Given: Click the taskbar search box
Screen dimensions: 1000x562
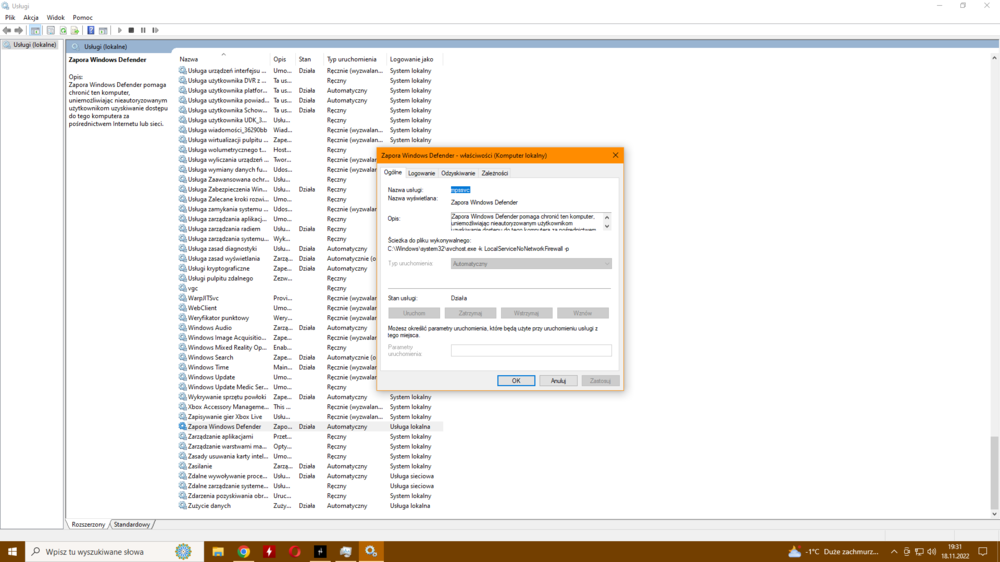Looking at the screenshot, I should coord(115,552).
